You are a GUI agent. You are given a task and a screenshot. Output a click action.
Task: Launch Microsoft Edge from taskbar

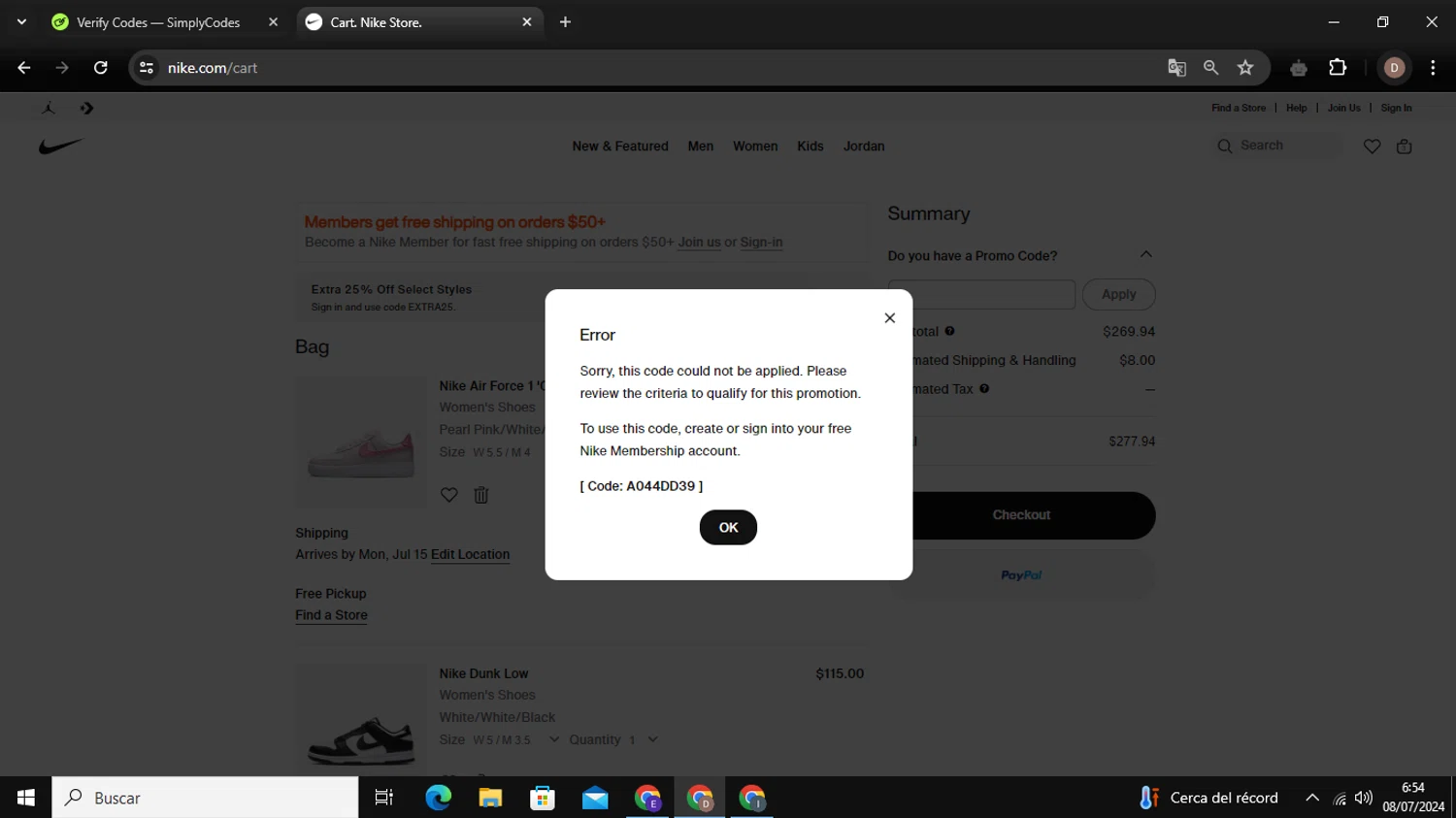click(438, 798)
